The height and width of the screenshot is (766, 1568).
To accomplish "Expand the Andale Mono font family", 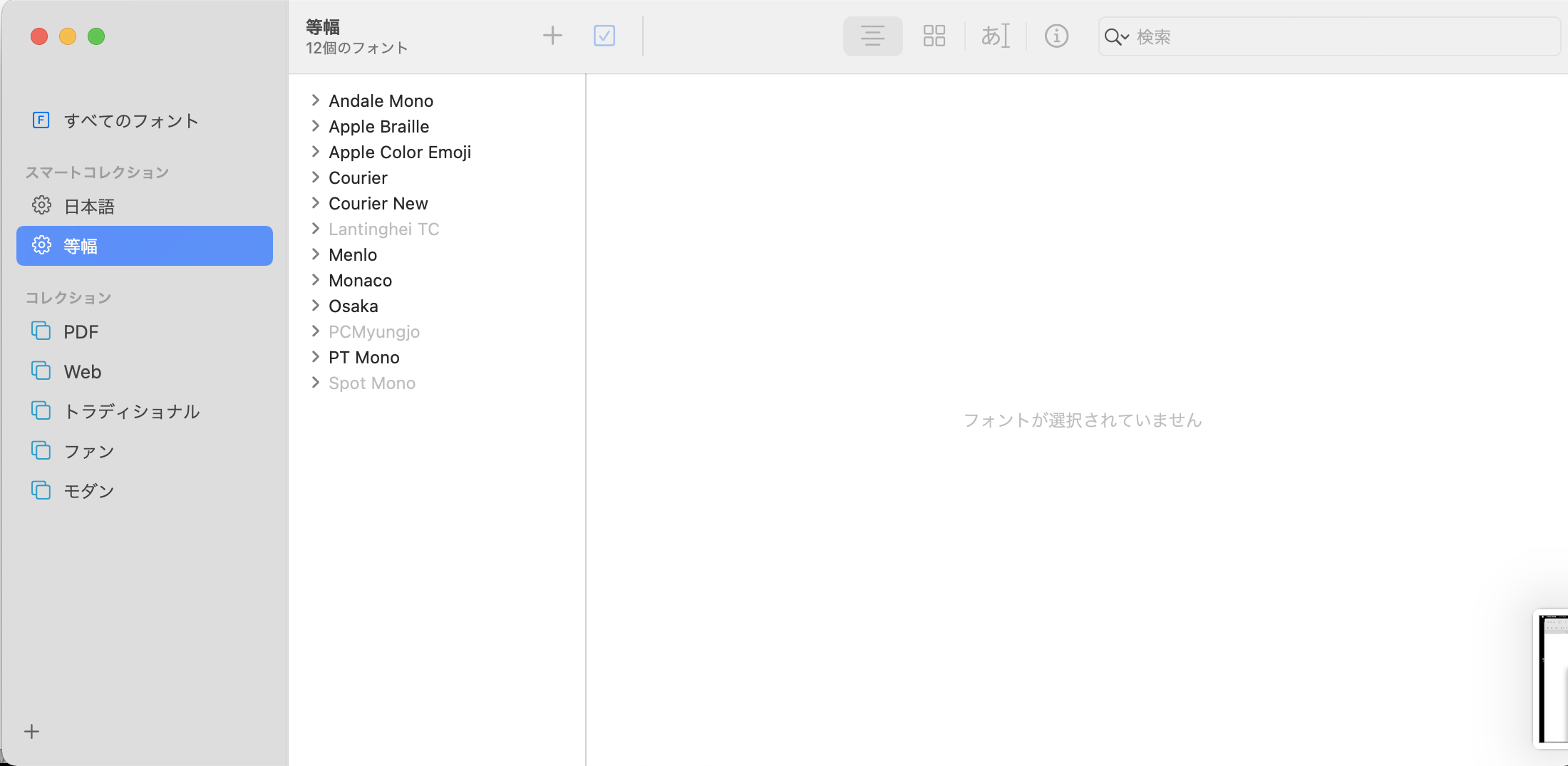I will pyautogui.click(x=315, y=100).
